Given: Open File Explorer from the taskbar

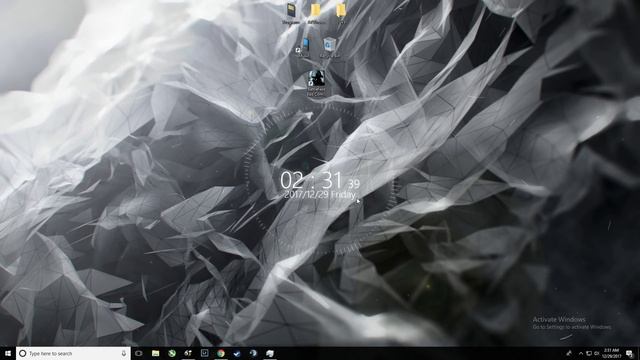Looking at the screenshot, I should point(156,353).
